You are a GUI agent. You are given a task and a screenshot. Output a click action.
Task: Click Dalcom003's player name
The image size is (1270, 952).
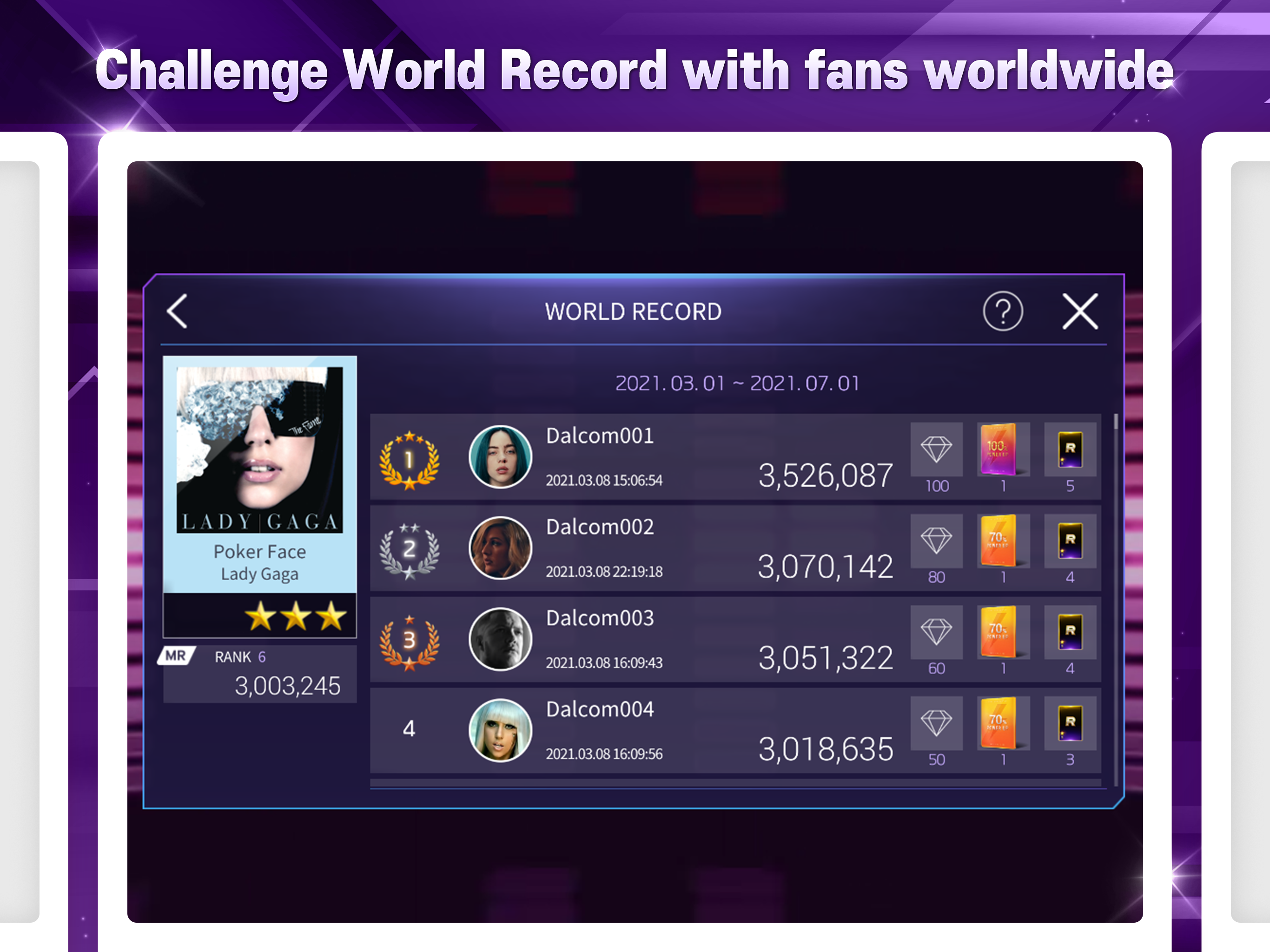[x=599, y=618]
